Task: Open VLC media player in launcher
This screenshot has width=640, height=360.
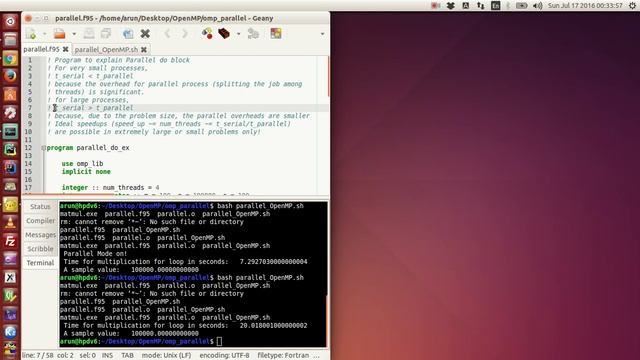Action: [10, 222]
